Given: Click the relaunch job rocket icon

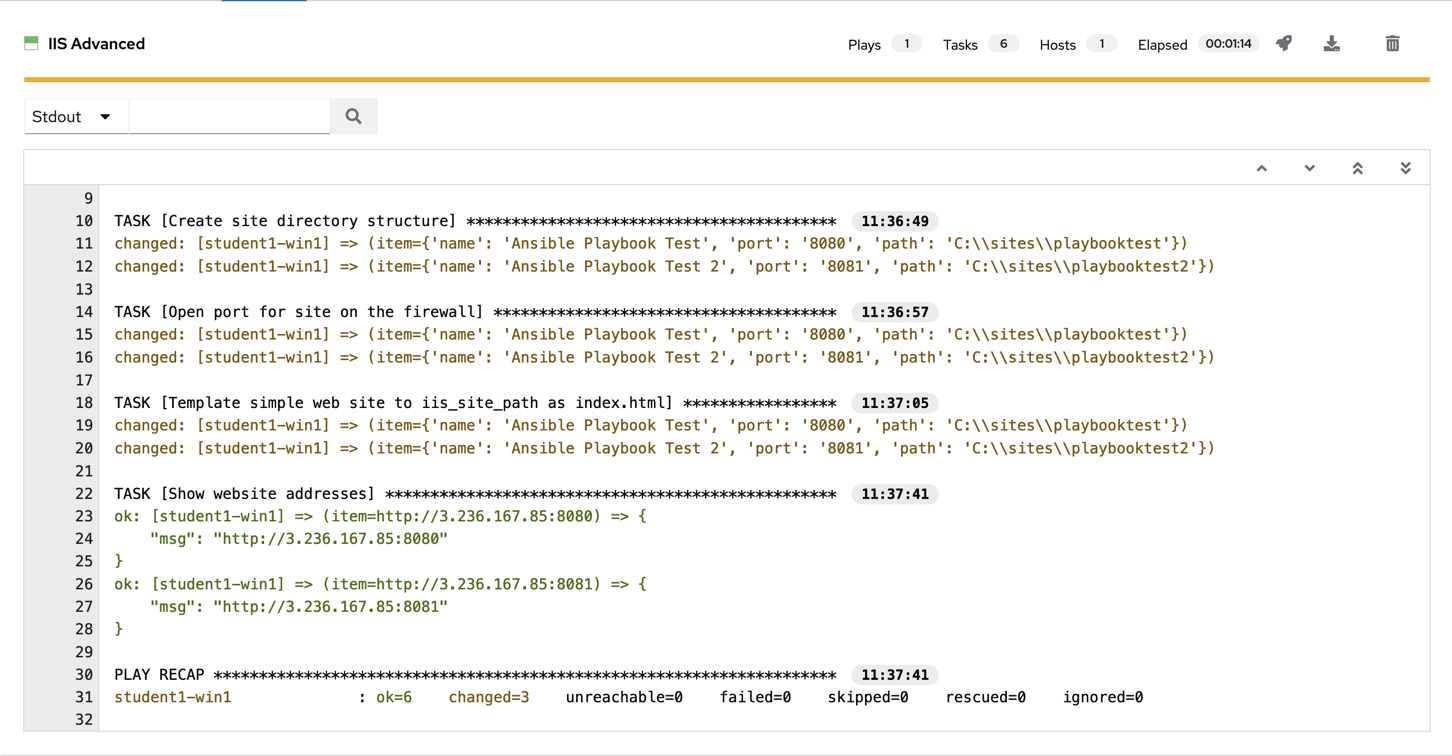Looking at the screenshot, I should tap(1284, 43).
